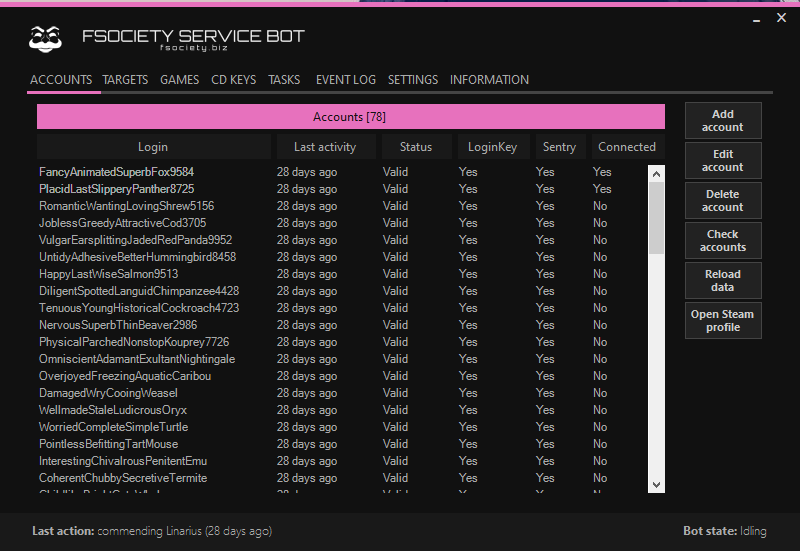This screenshot has height=551, width=800.
Task: Sort by the Connected column header
Action: [627, 147]
